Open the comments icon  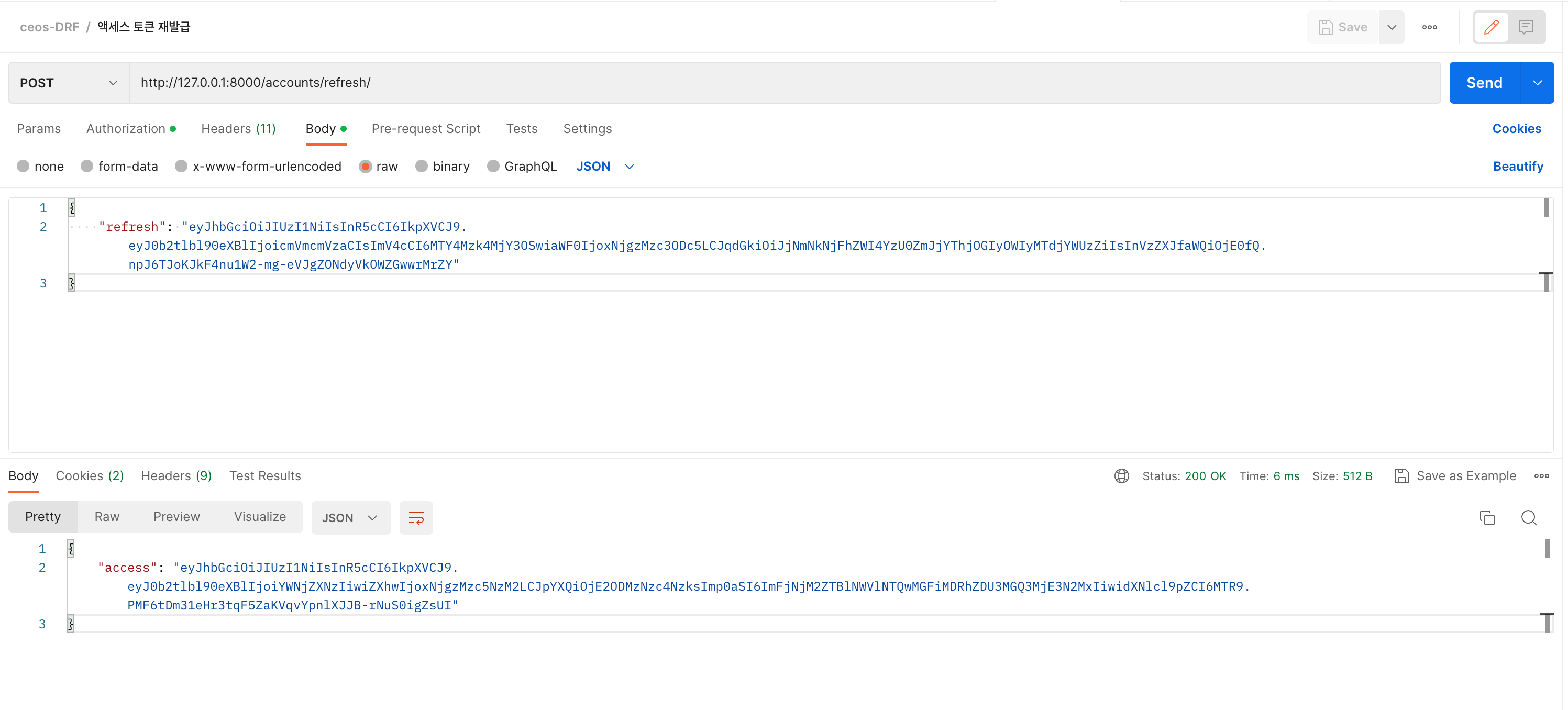click(1526, 27)
